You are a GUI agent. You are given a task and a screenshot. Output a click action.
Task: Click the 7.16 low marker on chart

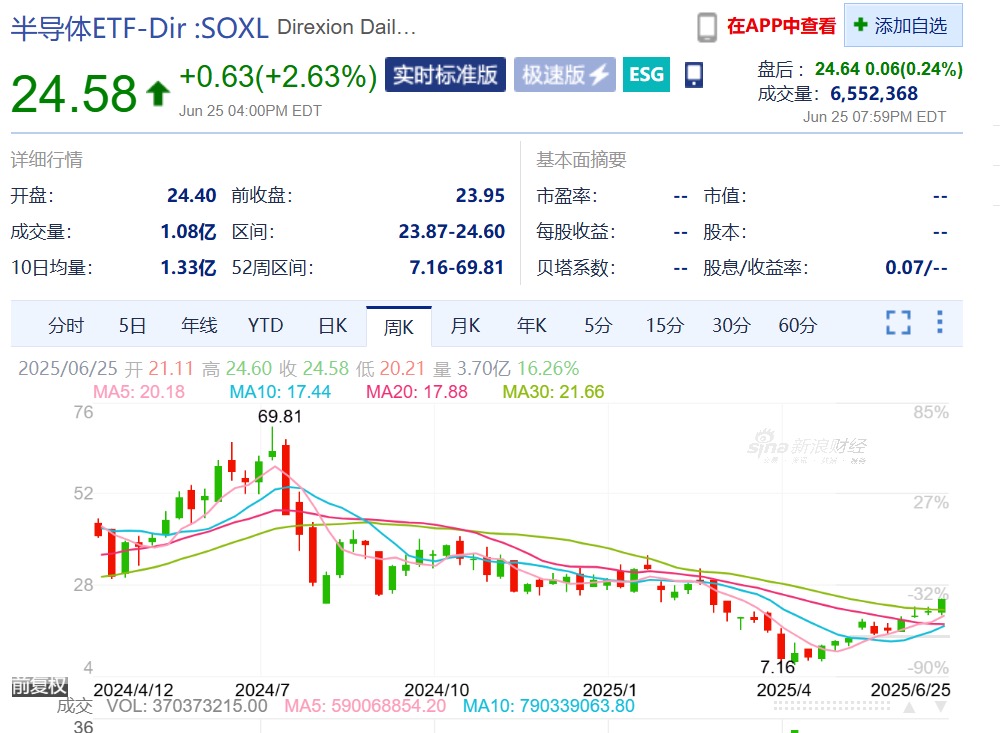[x=777, y=667]
